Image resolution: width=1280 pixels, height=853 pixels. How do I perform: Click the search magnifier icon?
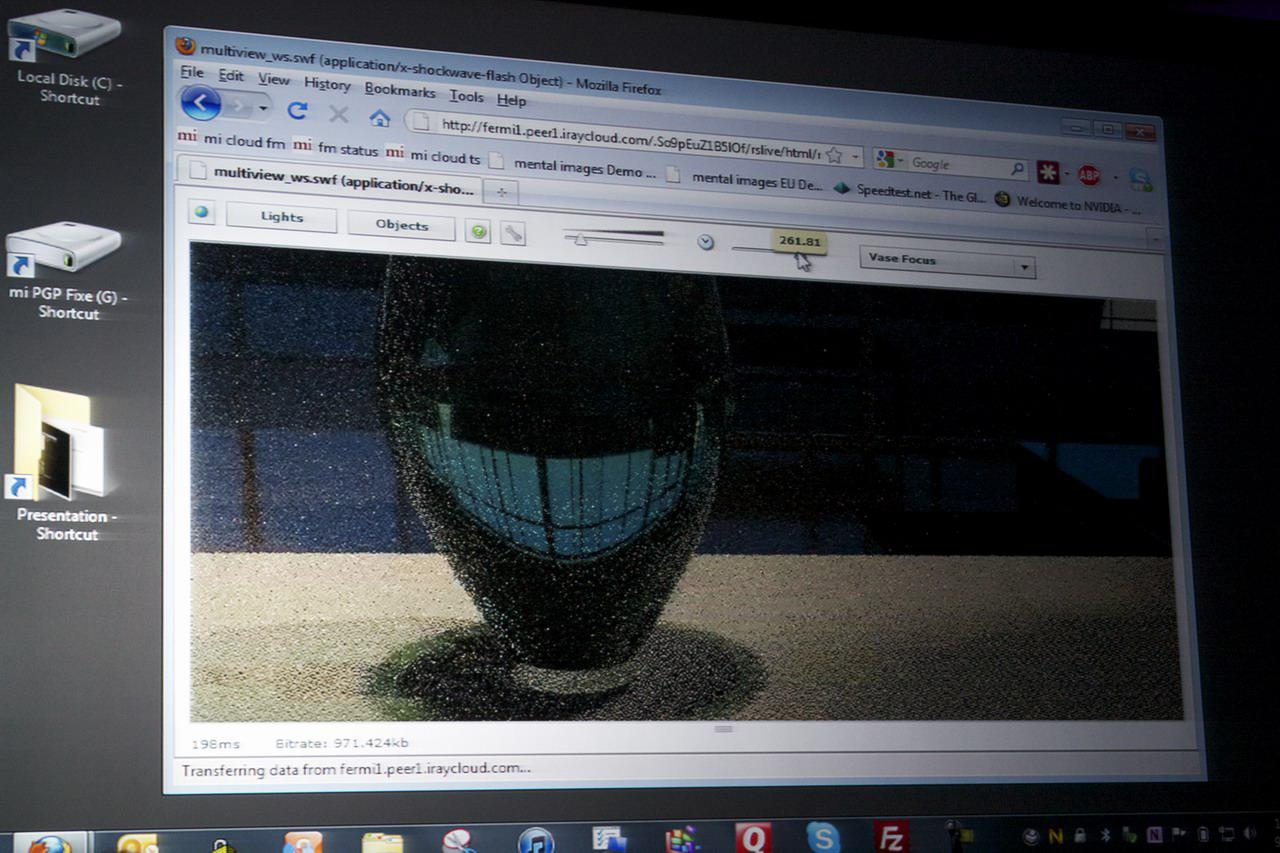(1017, 169)
